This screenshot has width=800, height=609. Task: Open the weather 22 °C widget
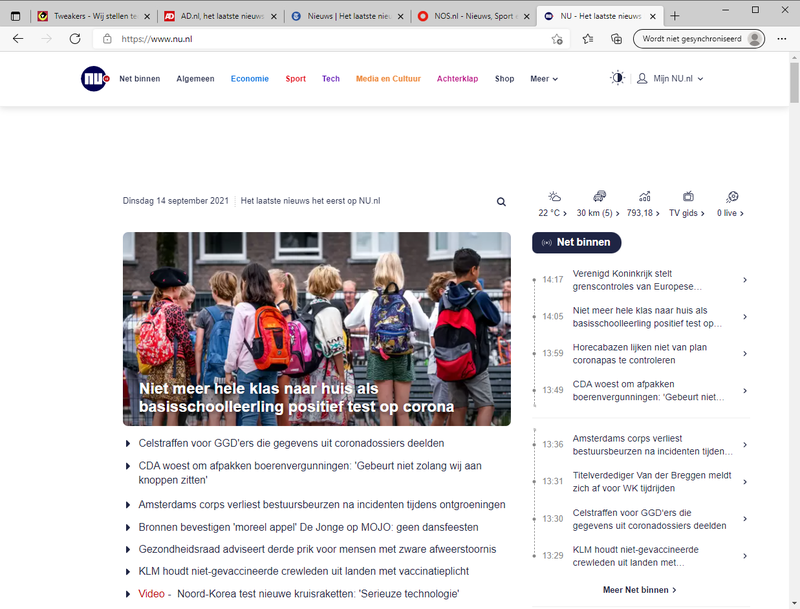click(x=553, y=205)
